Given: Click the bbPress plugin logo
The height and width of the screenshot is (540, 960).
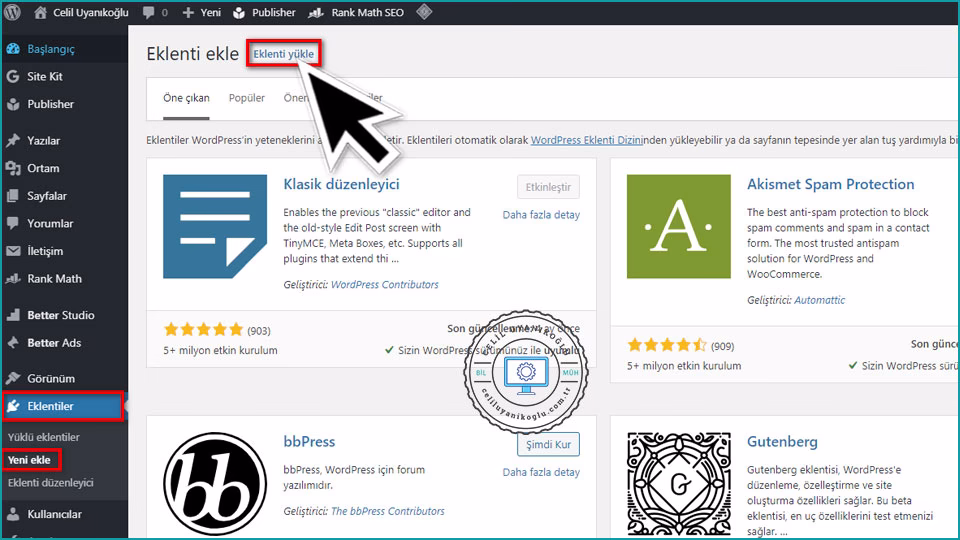Looking at the screenshot, I should [x=215, y=484].
